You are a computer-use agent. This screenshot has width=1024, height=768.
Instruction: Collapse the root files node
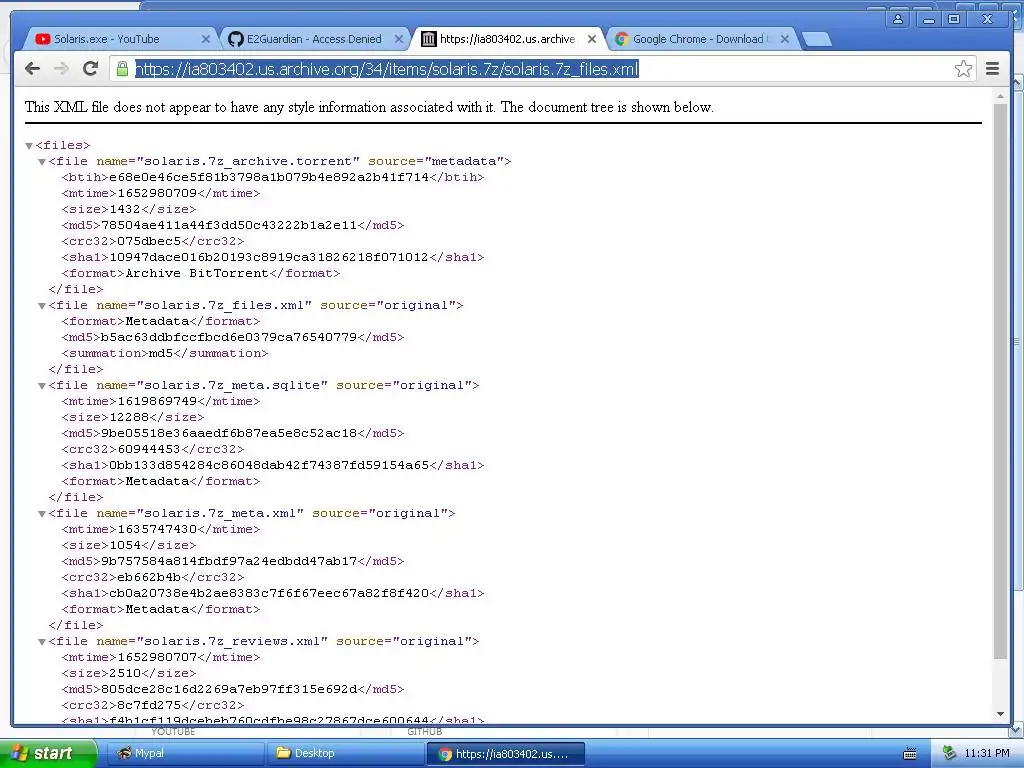(29, 146)
